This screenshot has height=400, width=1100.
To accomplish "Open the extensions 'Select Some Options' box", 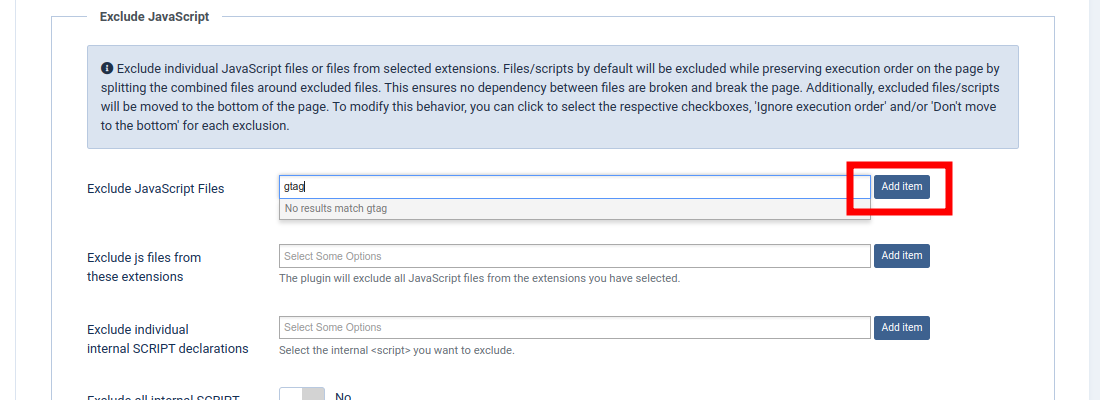I will (575, 256).
